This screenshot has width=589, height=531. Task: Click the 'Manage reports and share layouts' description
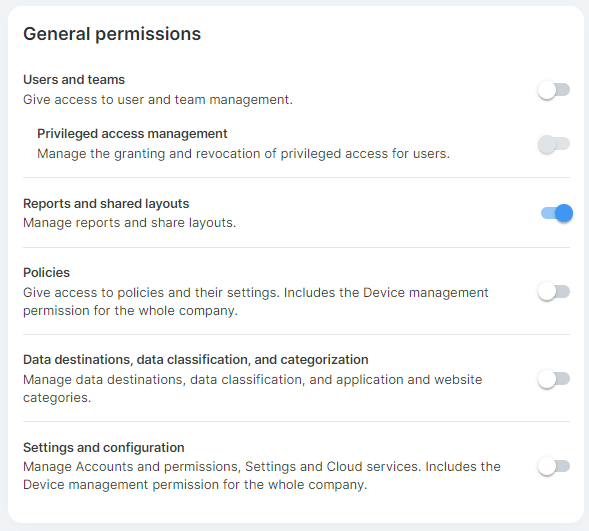tap(130, 223)
